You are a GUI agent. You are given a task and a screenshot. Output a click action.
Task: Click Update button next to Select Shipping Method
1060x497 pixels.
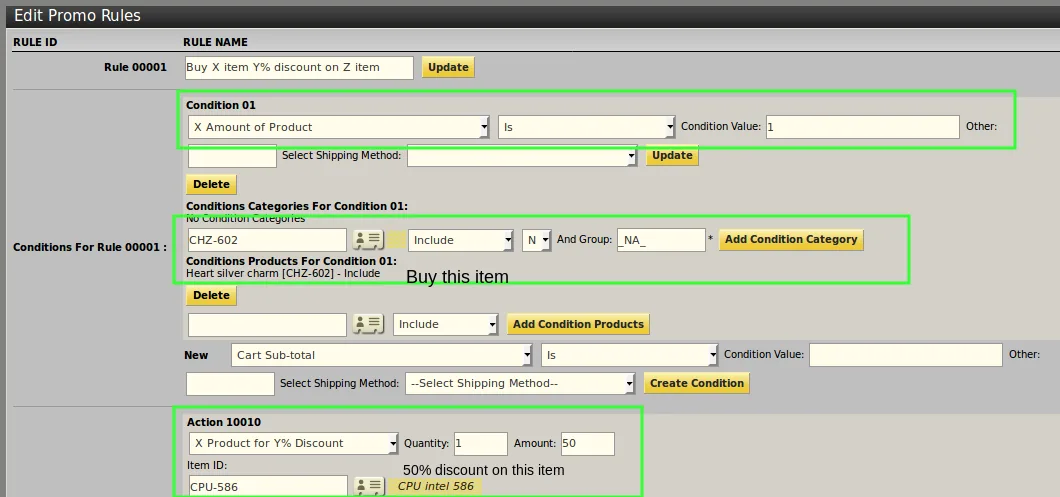click(x=672, y=155)
